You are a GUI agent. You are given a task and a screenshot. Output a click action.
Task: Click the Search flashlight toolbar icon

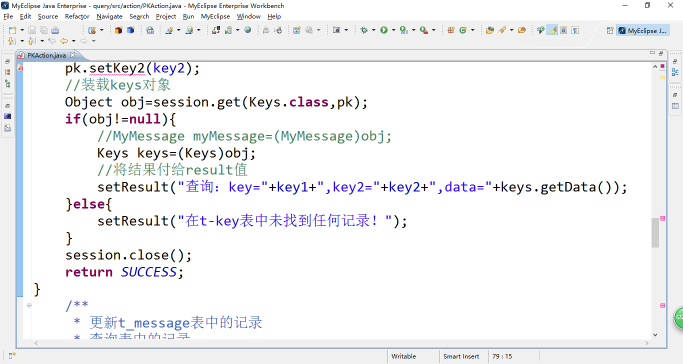(x=502, y=30)
